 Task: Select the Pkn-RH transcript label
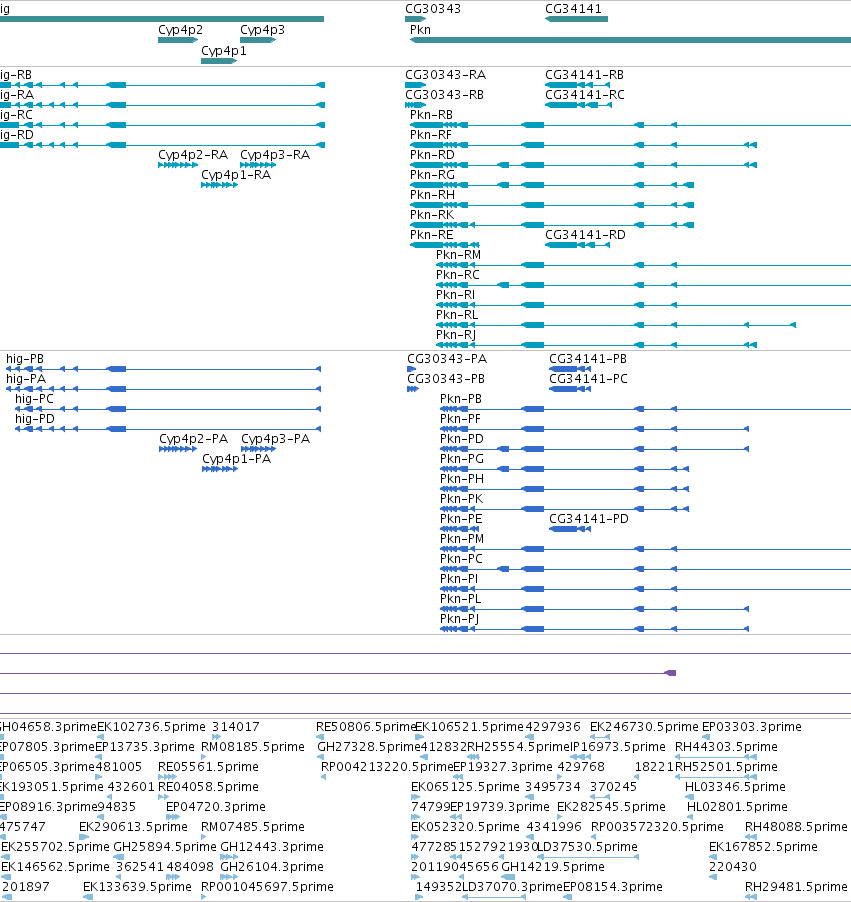coord(432,195)
